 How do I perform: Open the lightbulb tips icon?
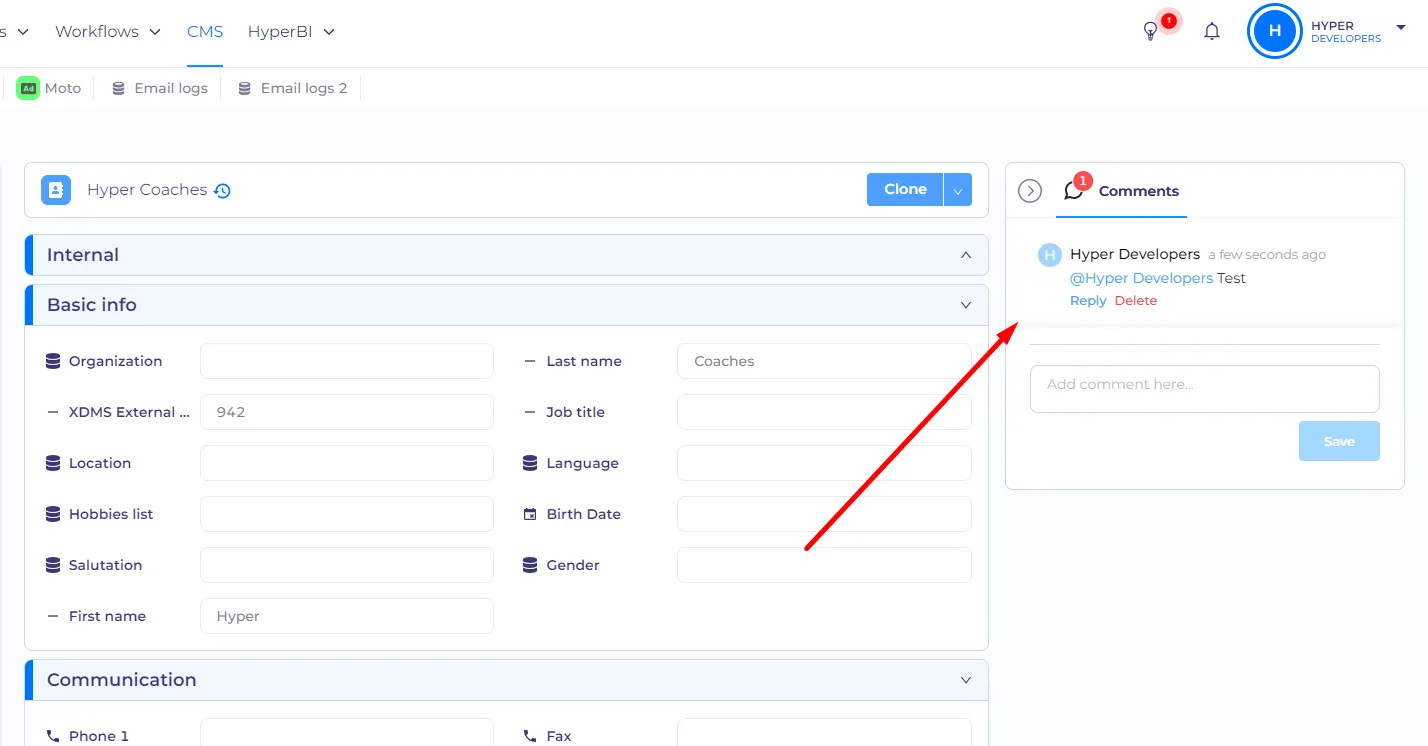tap(1150, 32)
